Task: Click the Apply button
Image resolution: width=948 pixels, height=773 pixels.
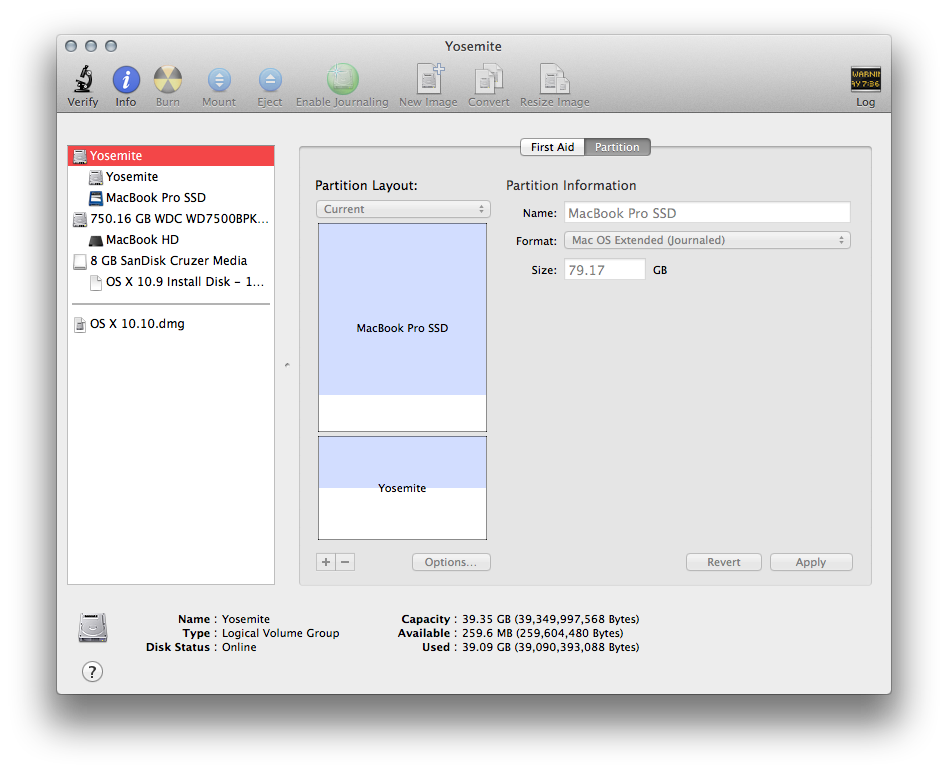Action: 811,562
